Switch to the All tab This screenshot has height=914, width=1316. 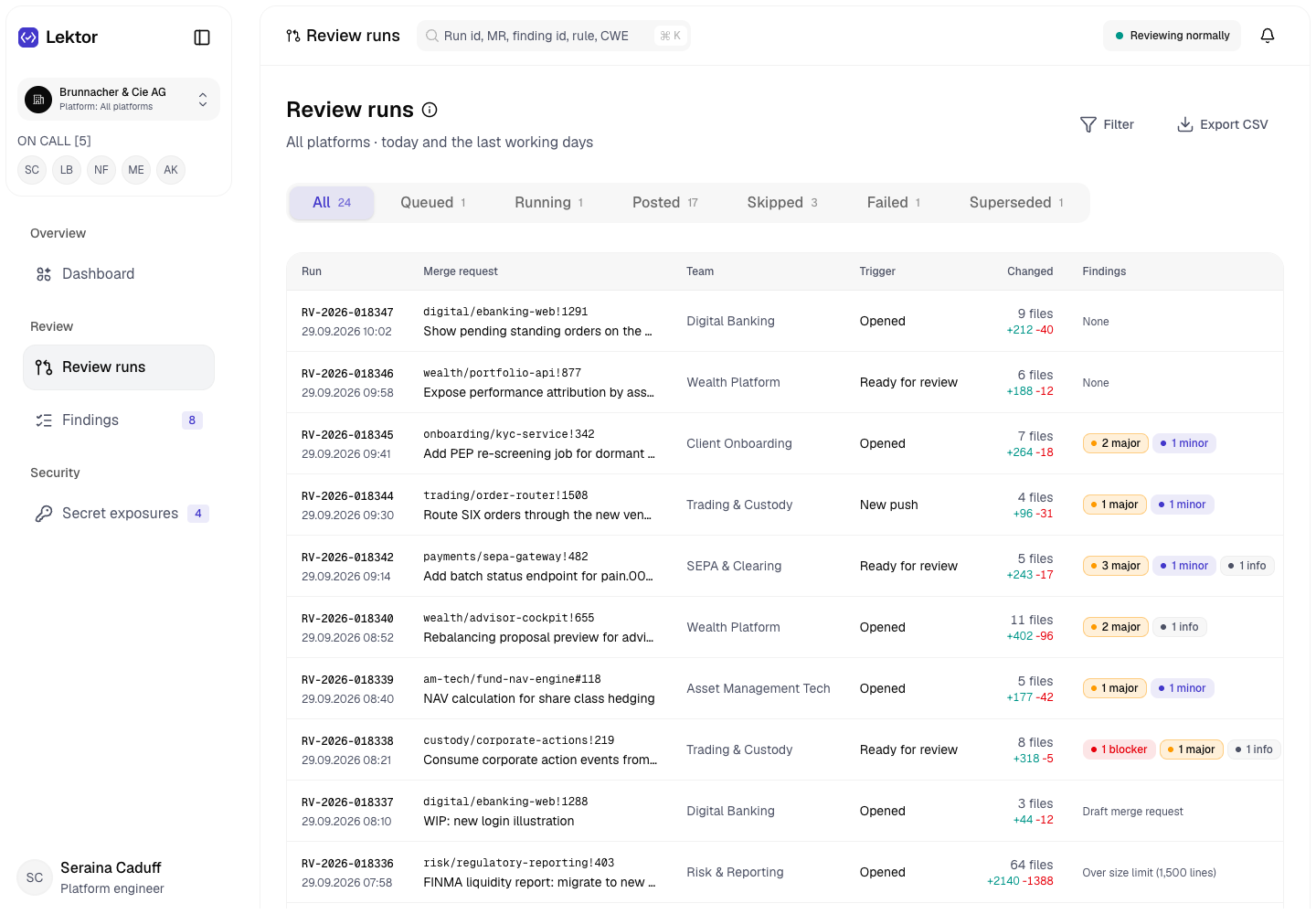pyautogui.click(x=332, y=203)
